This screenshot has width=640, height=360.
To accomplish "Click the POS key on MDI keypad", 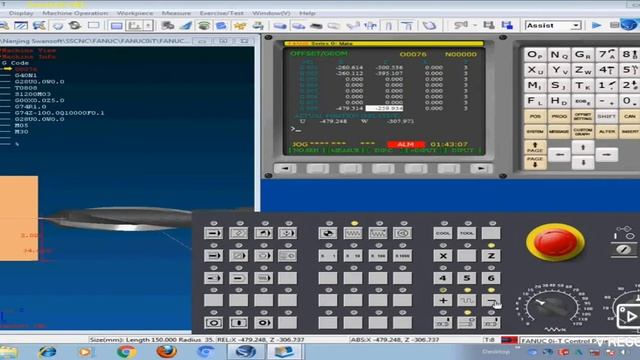I will 535,116.
